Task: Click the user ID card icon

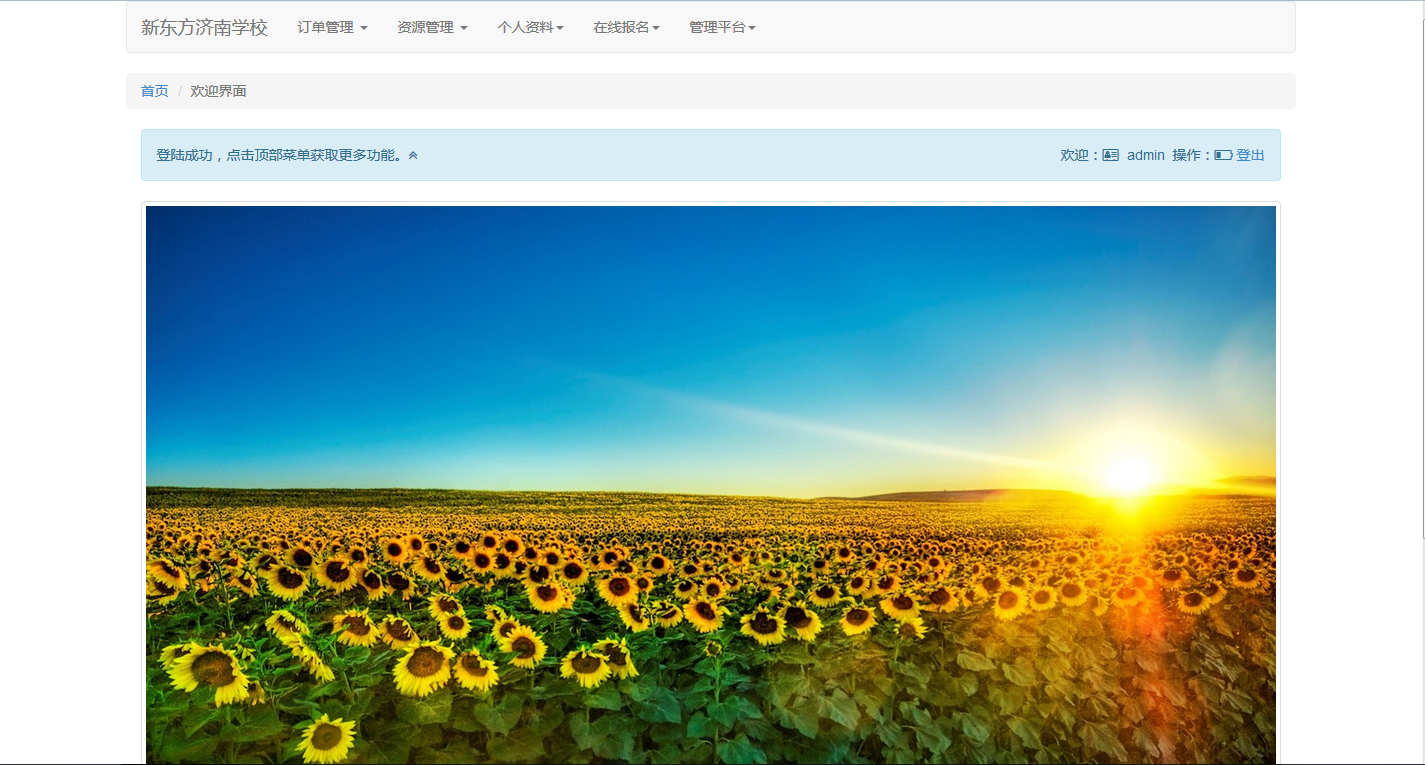Action: coord(1110,155)
